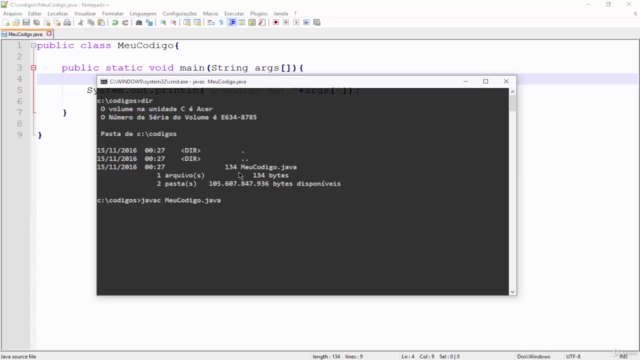Click the Close document toolbar icon
Image resolution: width=640 pixels, height=360 pixels.
point(47,22)
